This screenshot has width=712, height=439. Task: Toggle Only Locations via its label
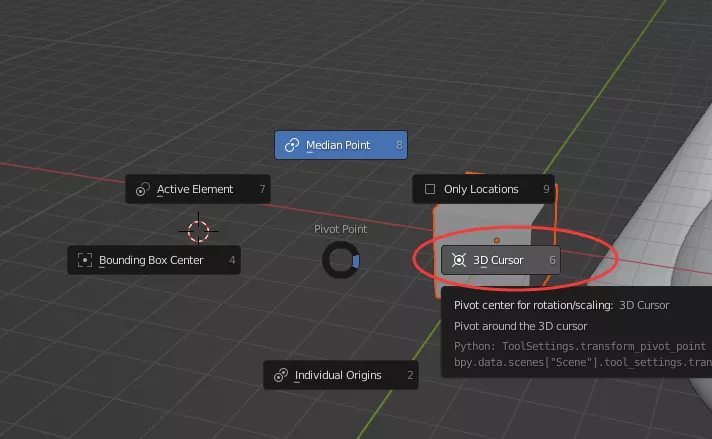coord(481,189)
